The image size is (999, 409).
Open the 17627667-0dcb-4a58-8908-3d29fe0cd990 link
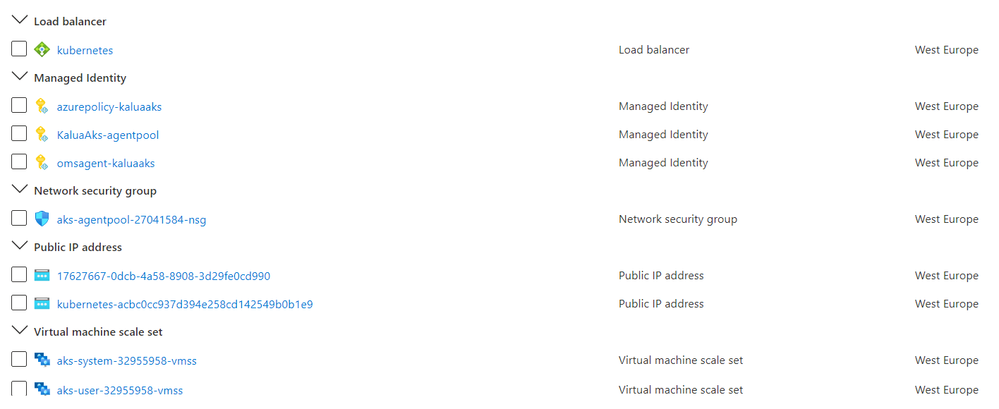click(164, 276)
